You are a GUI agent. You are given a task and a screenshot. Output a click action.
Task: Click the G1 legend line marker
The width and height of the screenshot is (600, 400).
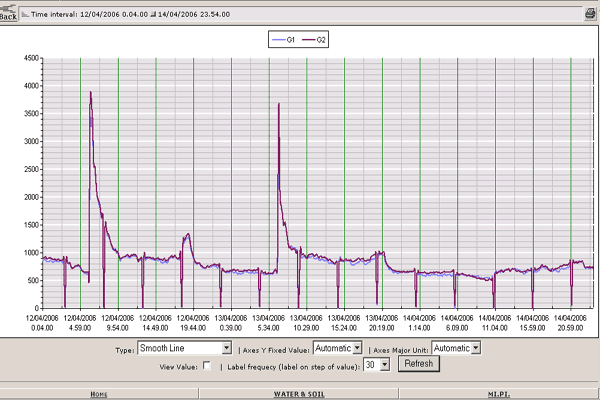pyautogui.click(x=278, y=39)
